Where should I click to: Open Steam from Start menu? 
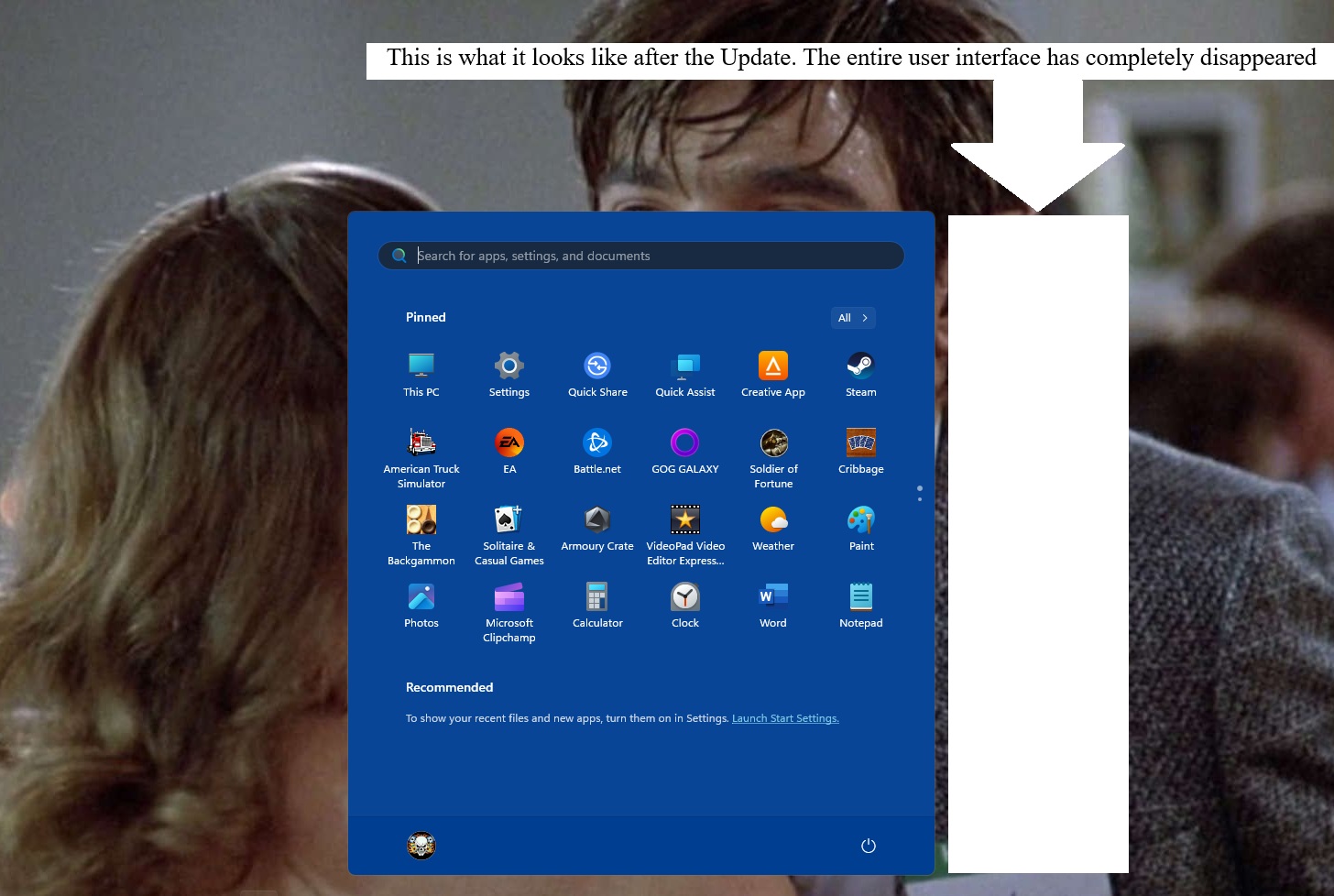click(861, 374)
